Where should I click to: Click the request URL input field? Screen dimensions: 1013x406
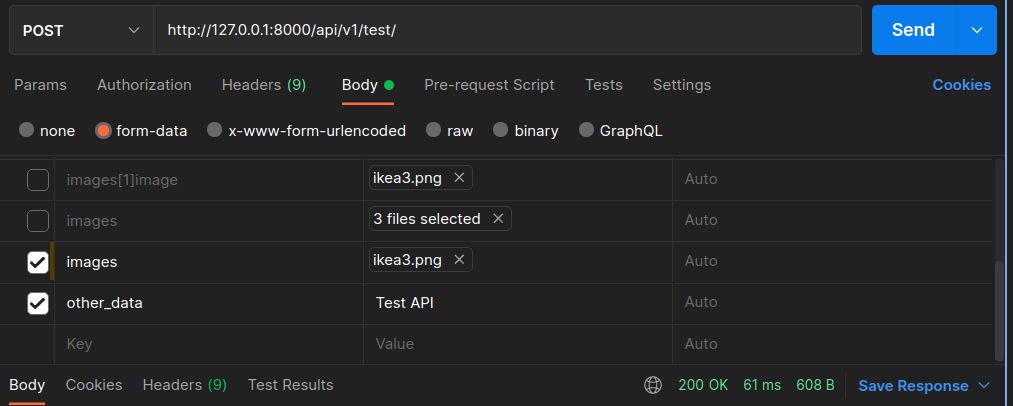coord(505,30)
